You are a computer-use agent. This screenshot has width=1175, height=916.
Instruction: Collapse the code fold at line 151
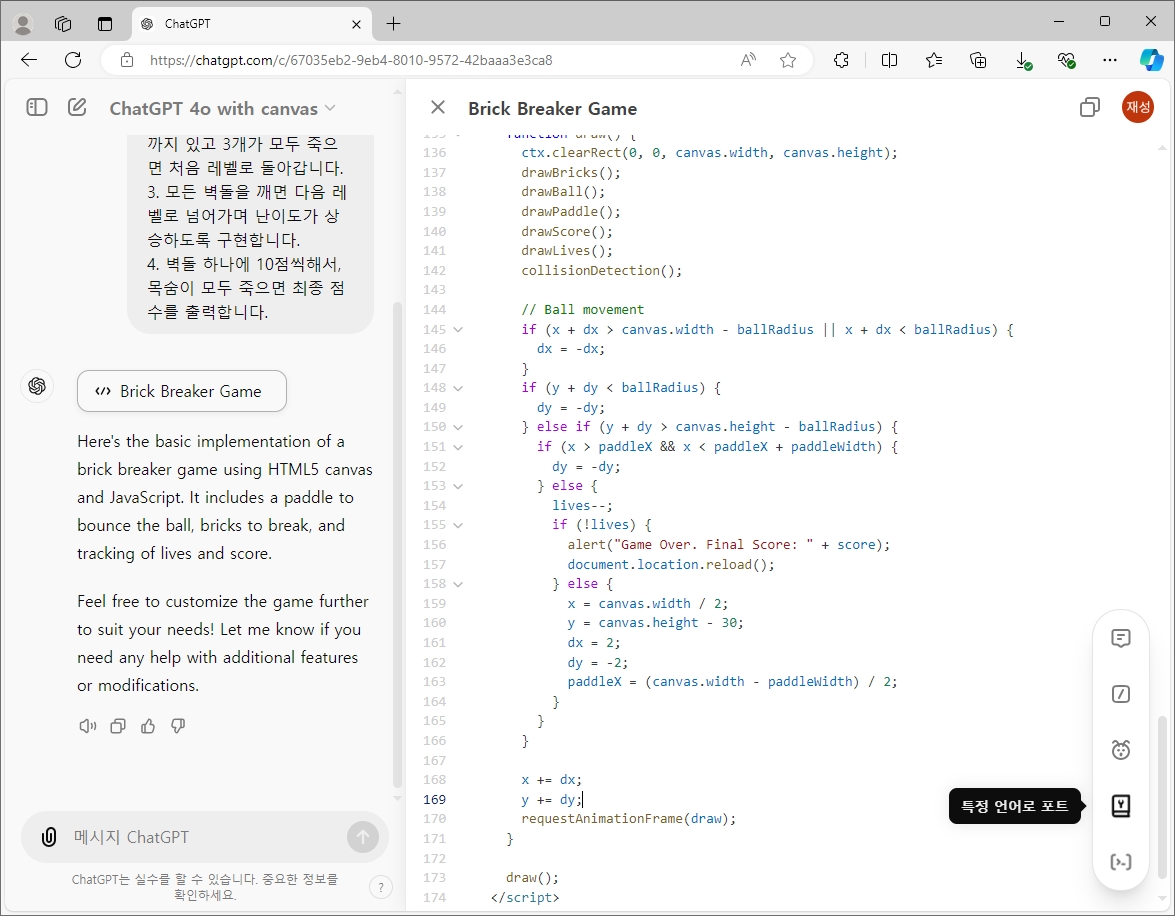(x=458, y=447)
